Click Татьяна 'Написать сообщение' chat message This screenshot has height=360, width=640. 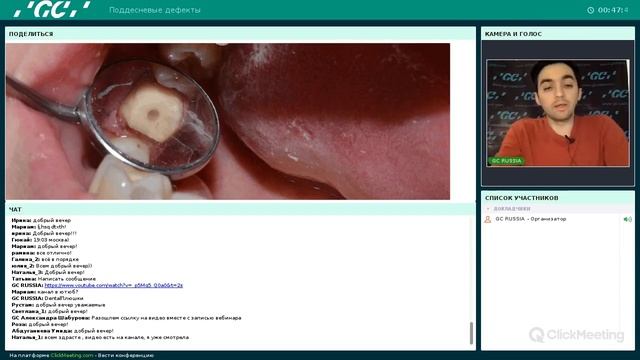(53, 279)
